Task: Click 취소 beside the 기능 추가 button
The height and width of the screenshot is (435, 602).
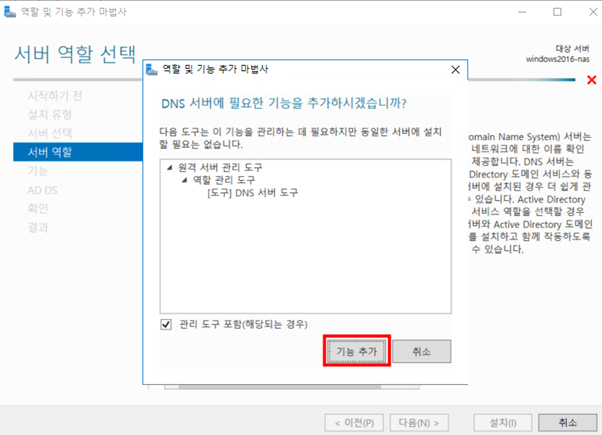Action: coord(421,352)
